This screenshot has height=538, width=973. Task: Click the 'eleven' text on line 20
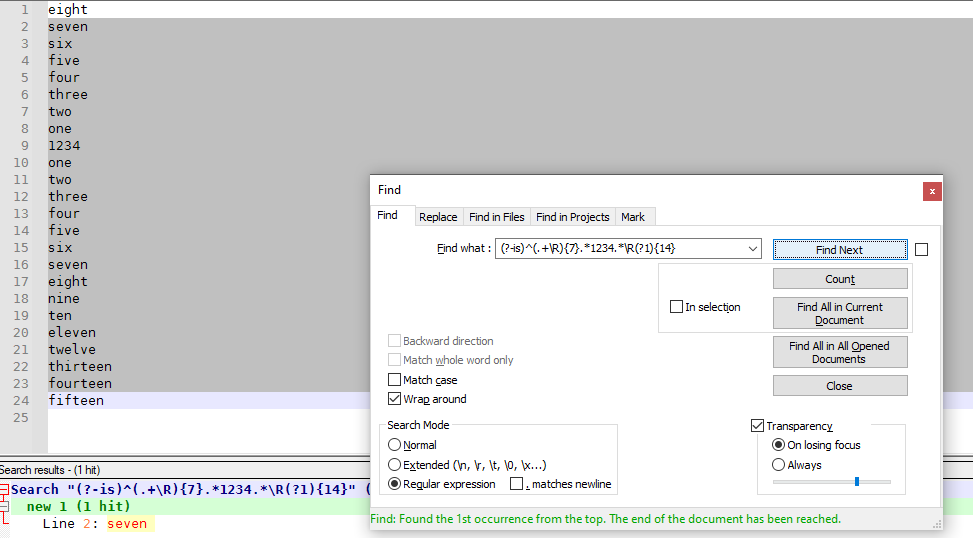[x=72, y=333]
